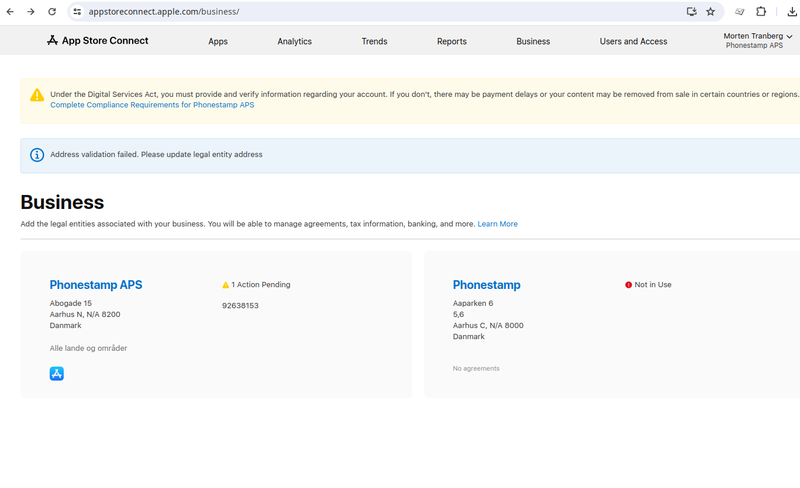Click the yellow Action Pending warning icon
This screenshot has width=800, height=488.
226,285
